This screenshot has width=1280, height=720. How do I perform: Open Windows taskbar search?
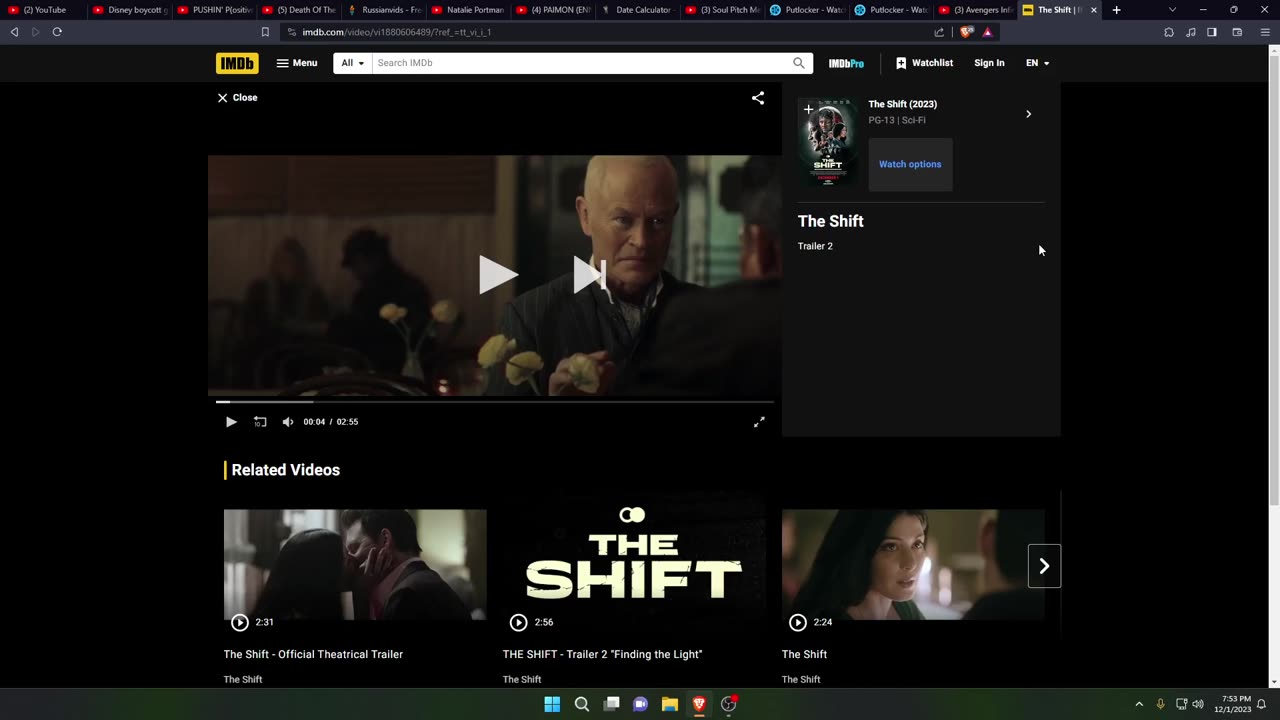tap(582, 704)
